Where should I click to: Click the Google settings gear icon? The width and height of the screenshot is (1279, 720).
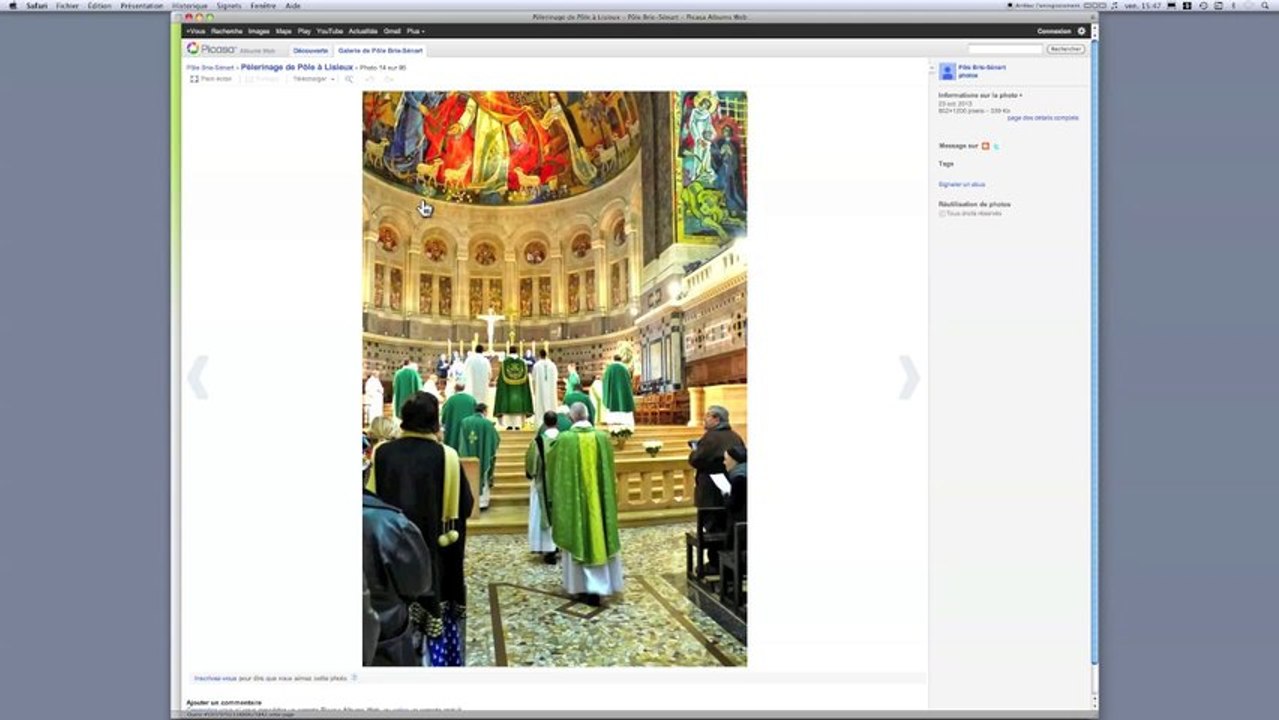pos(1081,31)
